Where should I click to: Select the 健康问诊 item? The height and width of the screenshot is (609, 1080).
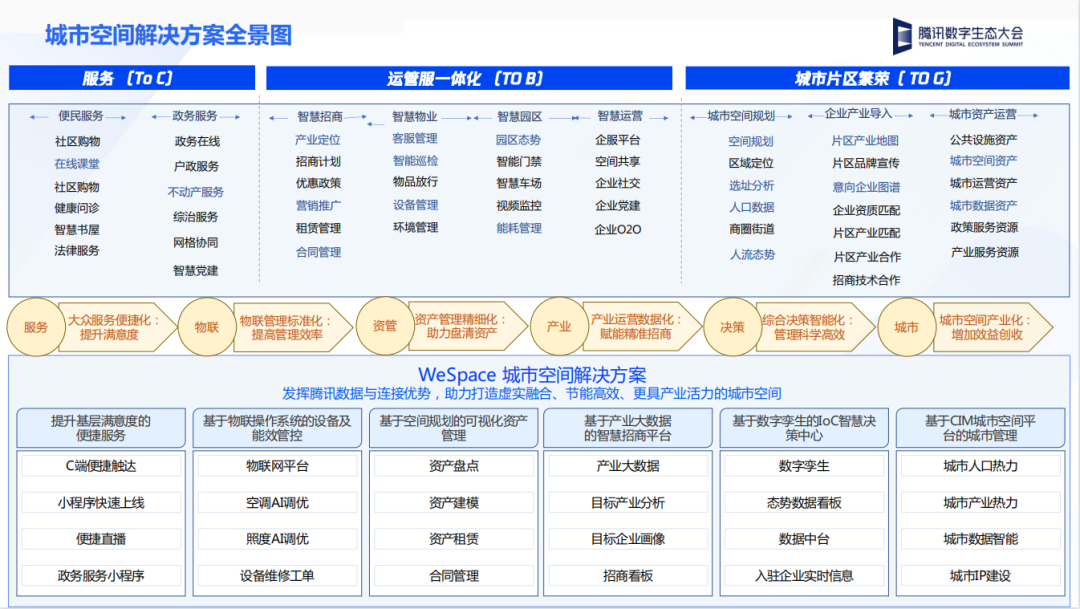pyautogui.click(x=77, y=207)
